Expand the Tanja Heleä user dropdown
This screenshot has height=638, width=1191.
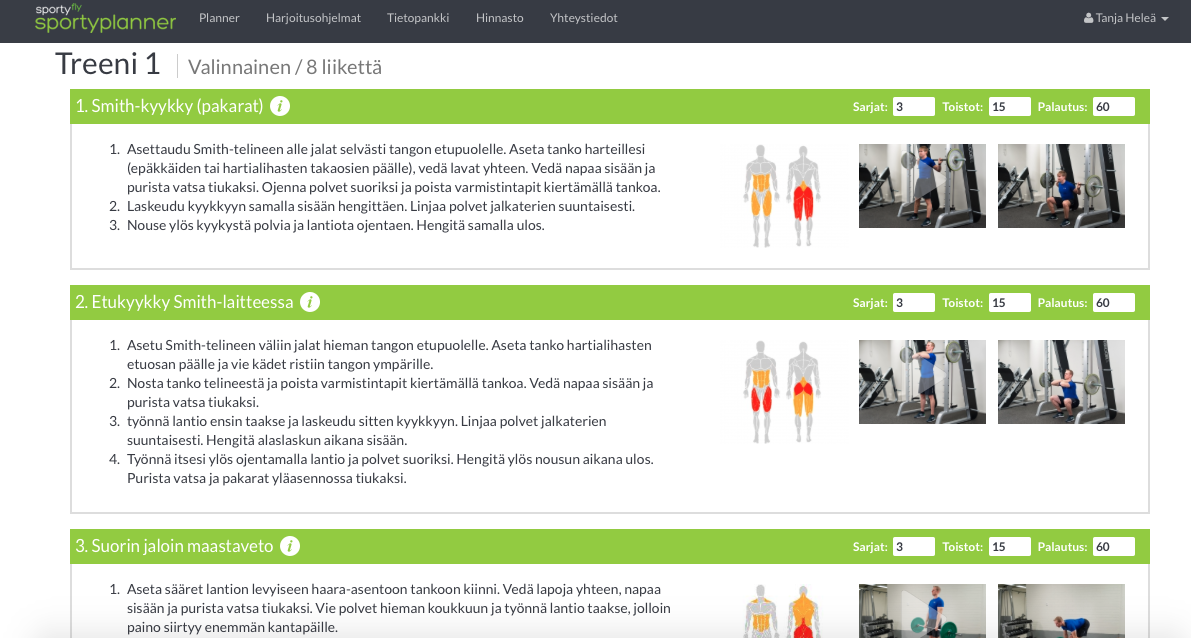click(1126, 17)
